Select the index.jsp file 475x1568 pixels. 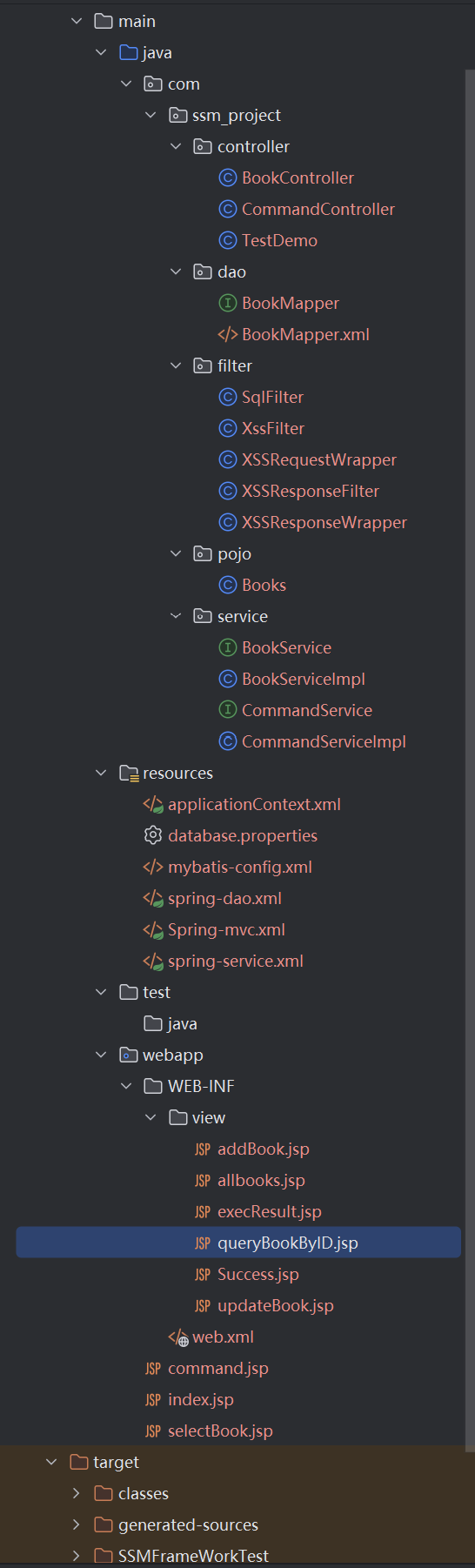click(201, 1399)
